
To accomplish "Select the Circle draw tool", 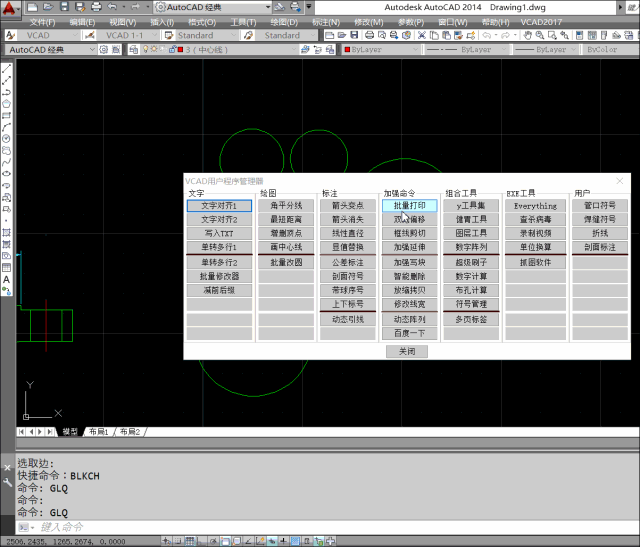I will point(7,138).
